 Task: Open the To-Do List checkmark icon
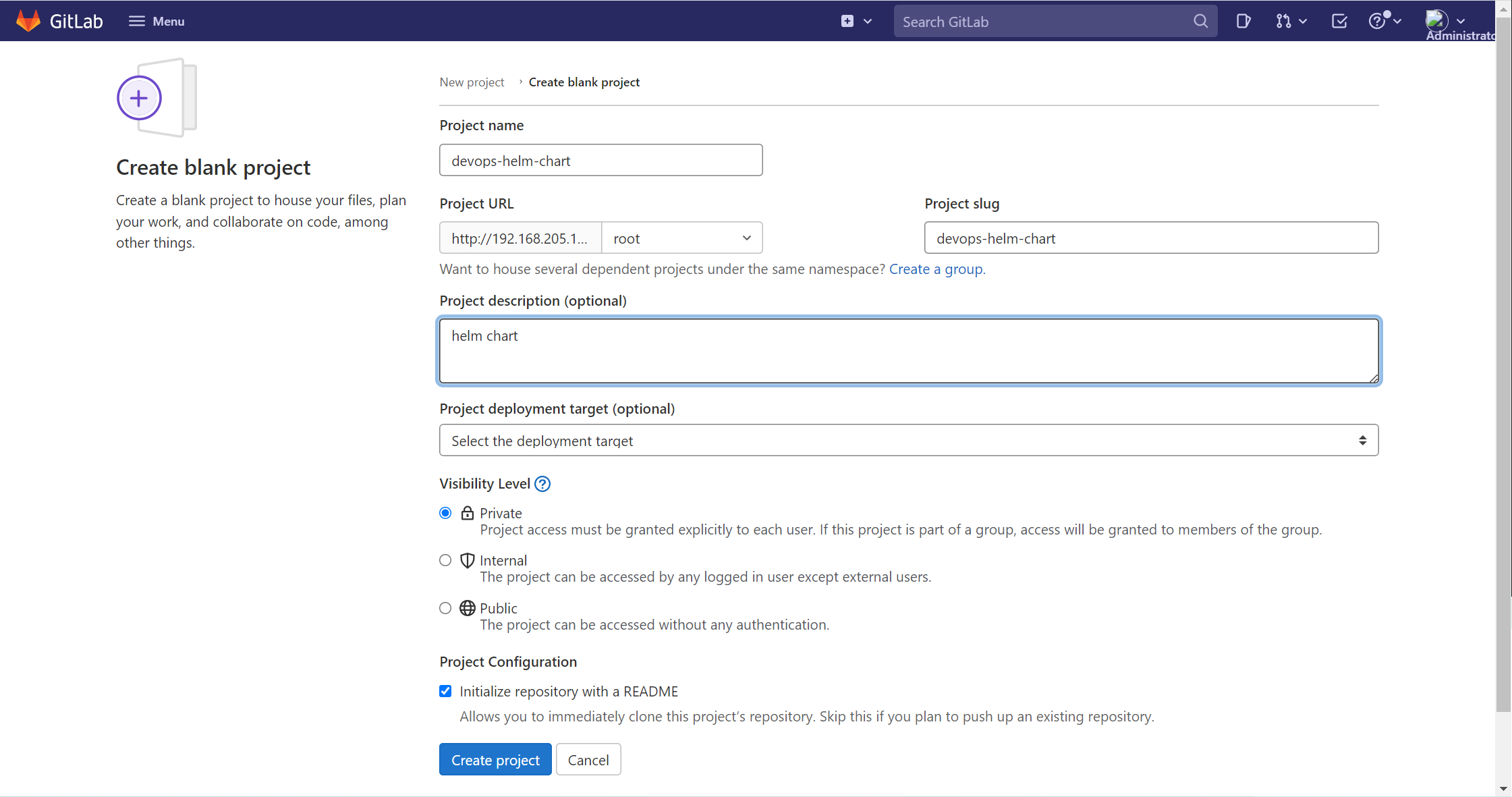1339,22
